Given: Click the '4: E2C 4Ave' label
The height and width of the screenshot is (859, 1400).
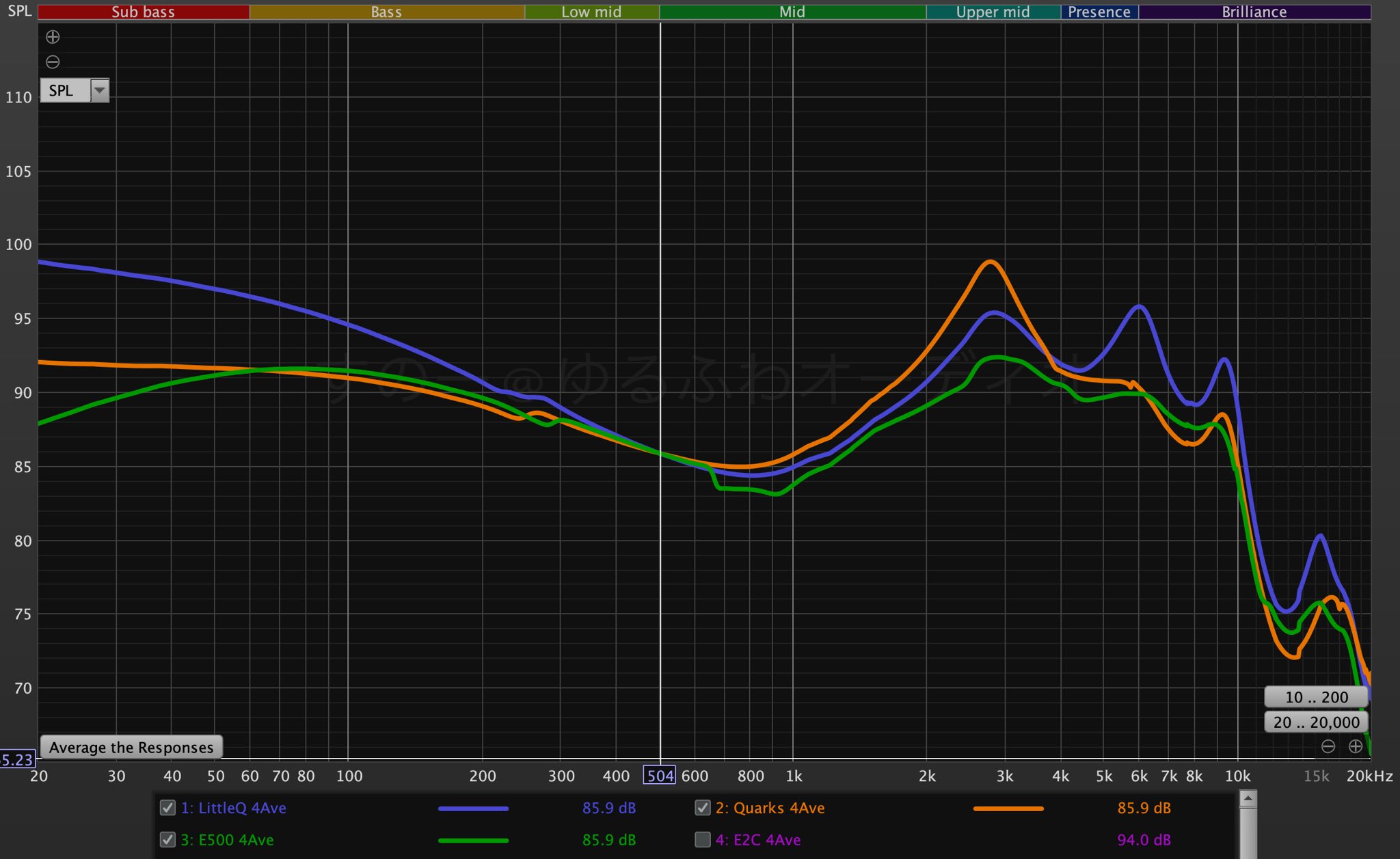Looking at the screenshot, I should click(x=758, y=839).
